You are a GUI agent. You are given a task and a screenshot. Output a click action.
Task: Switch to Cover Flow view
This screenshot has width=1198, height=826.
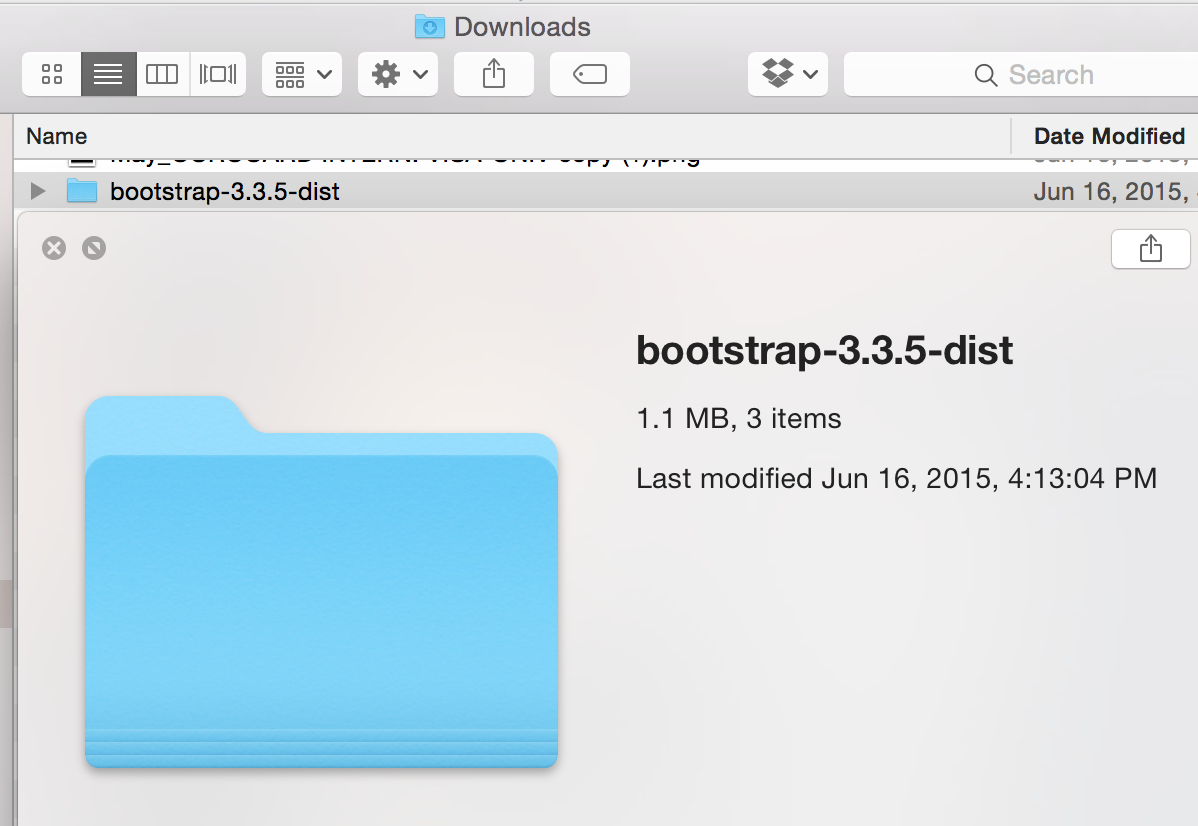pyautogui.click(x=218, y=74)
